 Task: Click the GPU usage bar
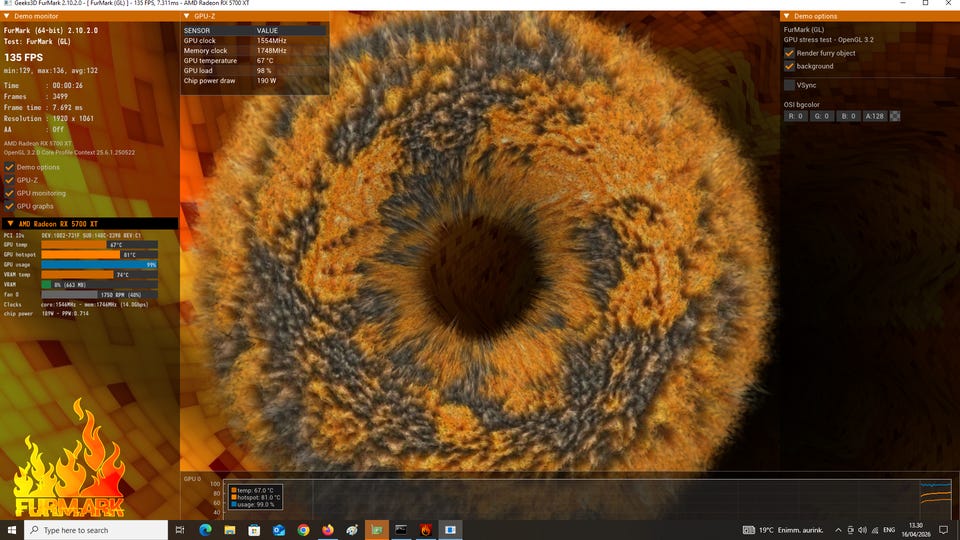(99, 264)
